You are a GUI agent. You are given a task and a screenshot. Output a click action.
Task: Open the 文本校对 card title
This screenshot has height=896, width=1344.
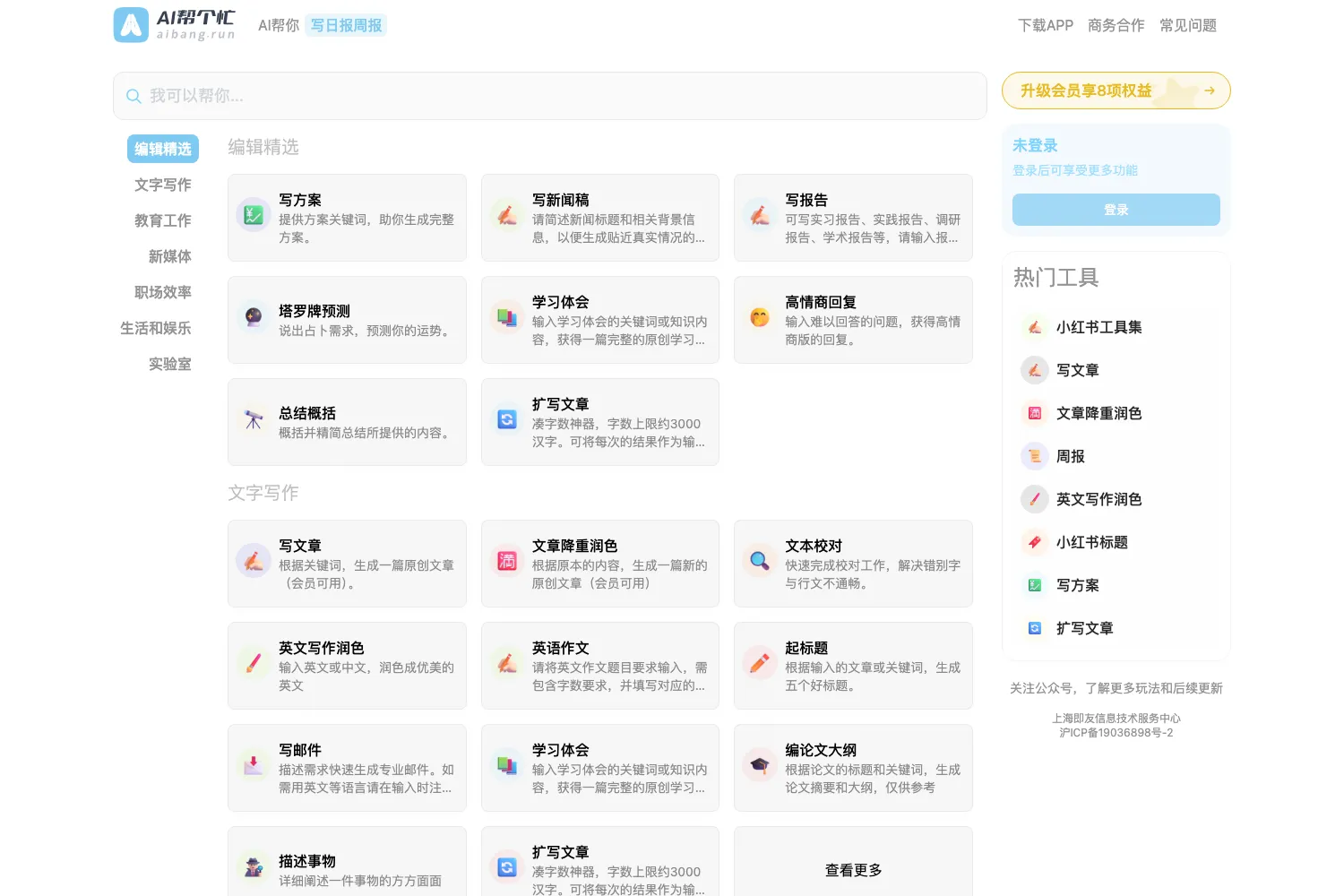pos(814,546)
